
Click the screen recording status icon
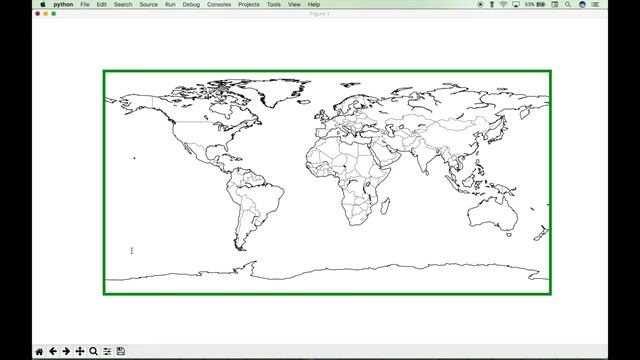(x=480, y=4)
